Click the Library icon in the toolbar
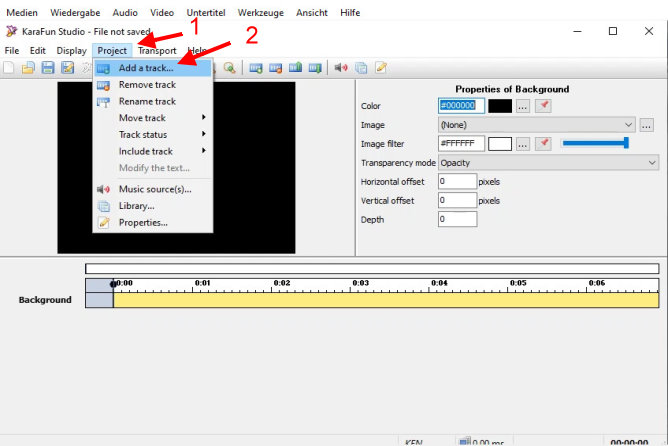 click(360, 68)
